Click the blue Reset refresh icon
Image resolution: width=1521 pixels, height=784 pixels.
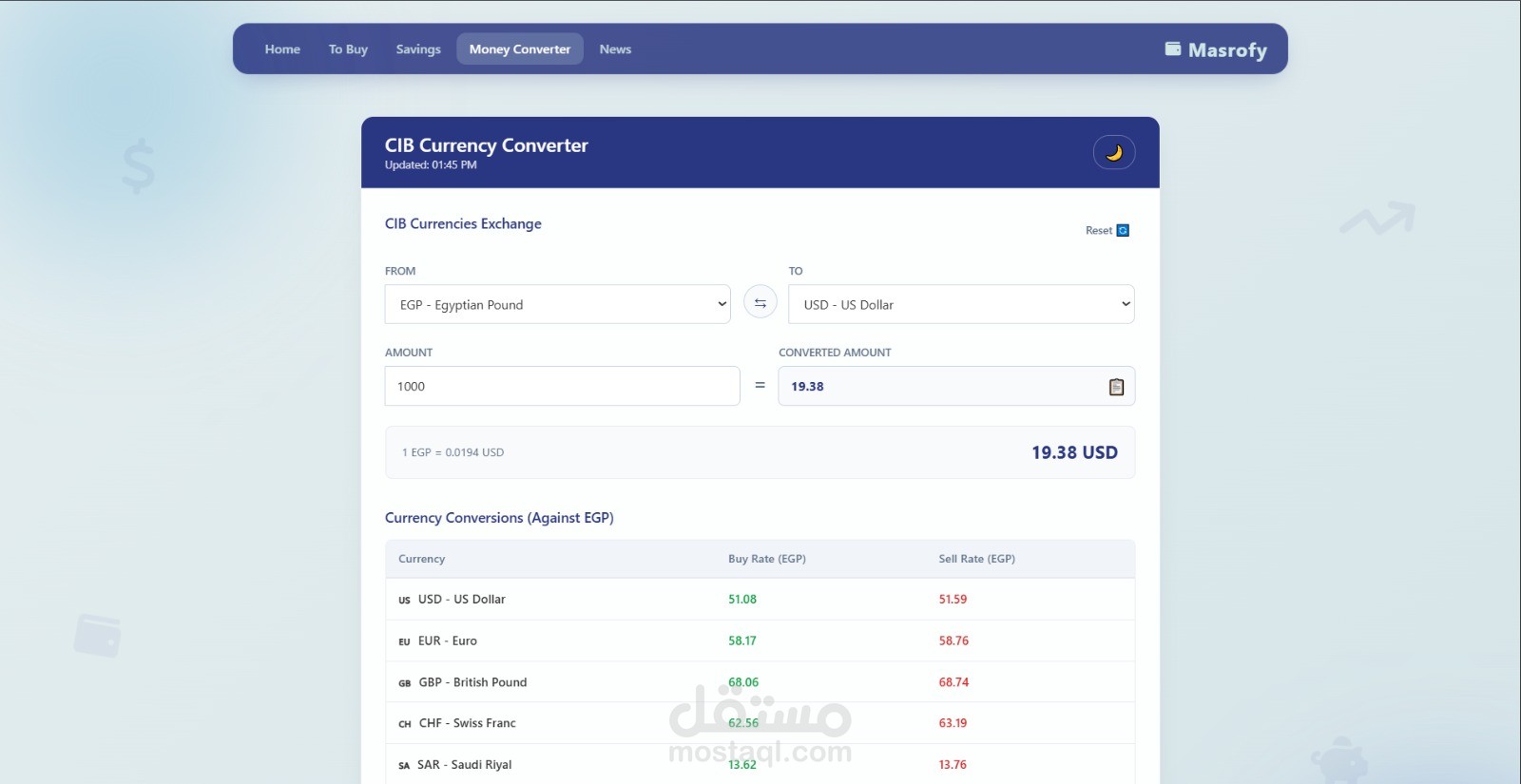pyautogui.click(x=1123, y=230)
